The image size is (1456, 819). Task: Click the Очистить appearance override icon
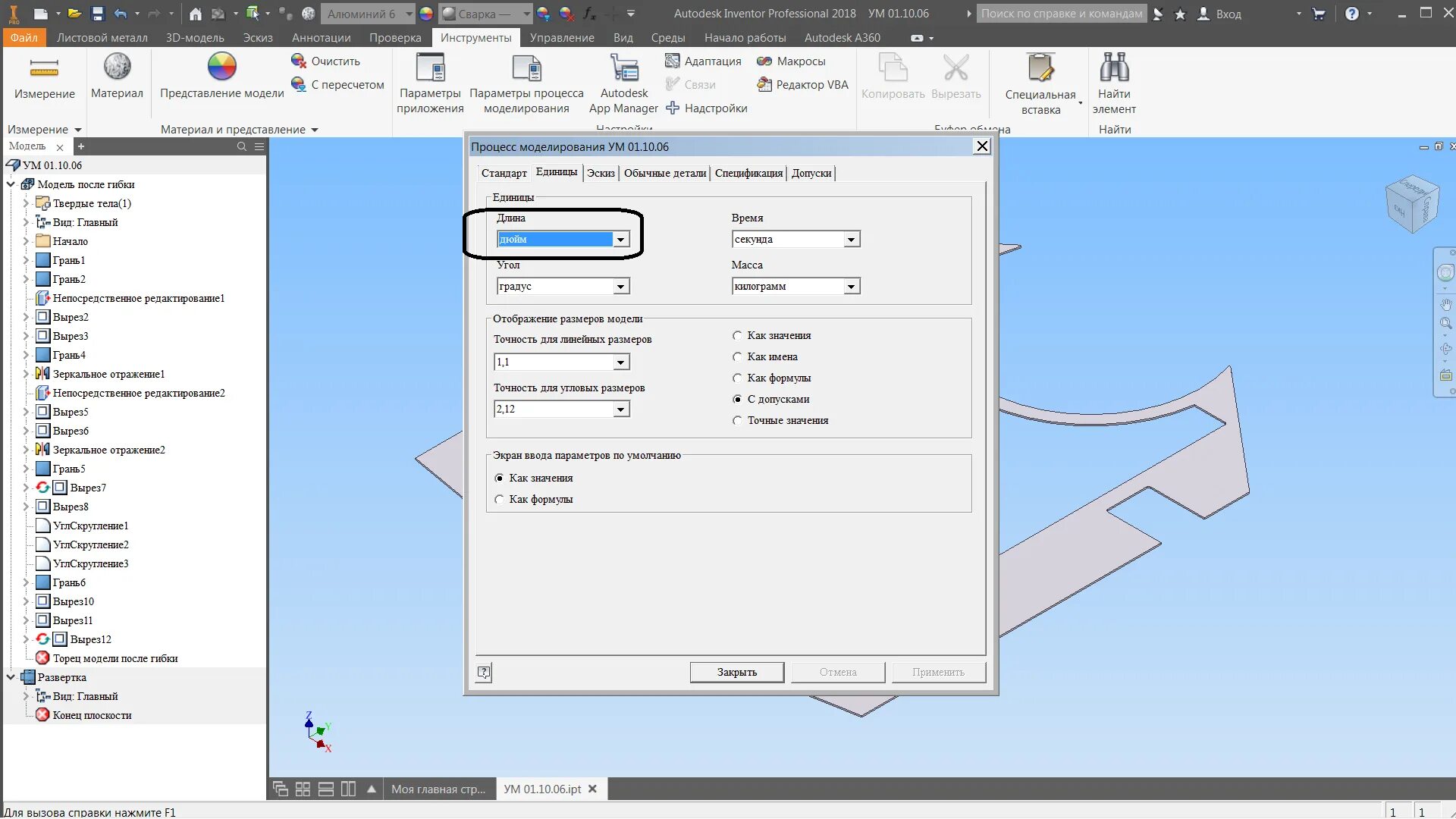pyautogui.click(x=299, y=61)
